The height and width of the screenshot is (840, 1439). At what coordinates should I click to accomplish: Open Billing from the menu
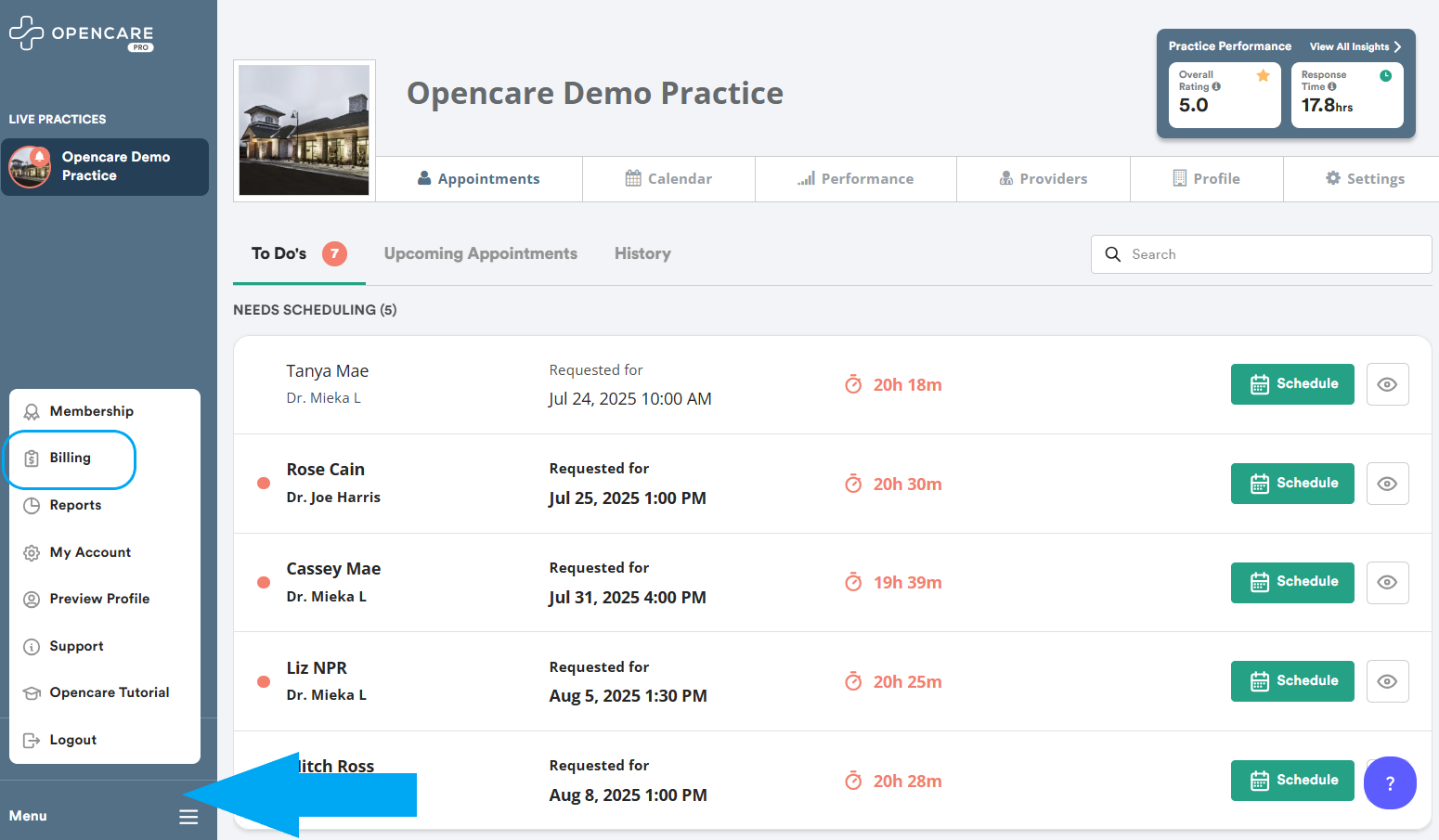70,459
